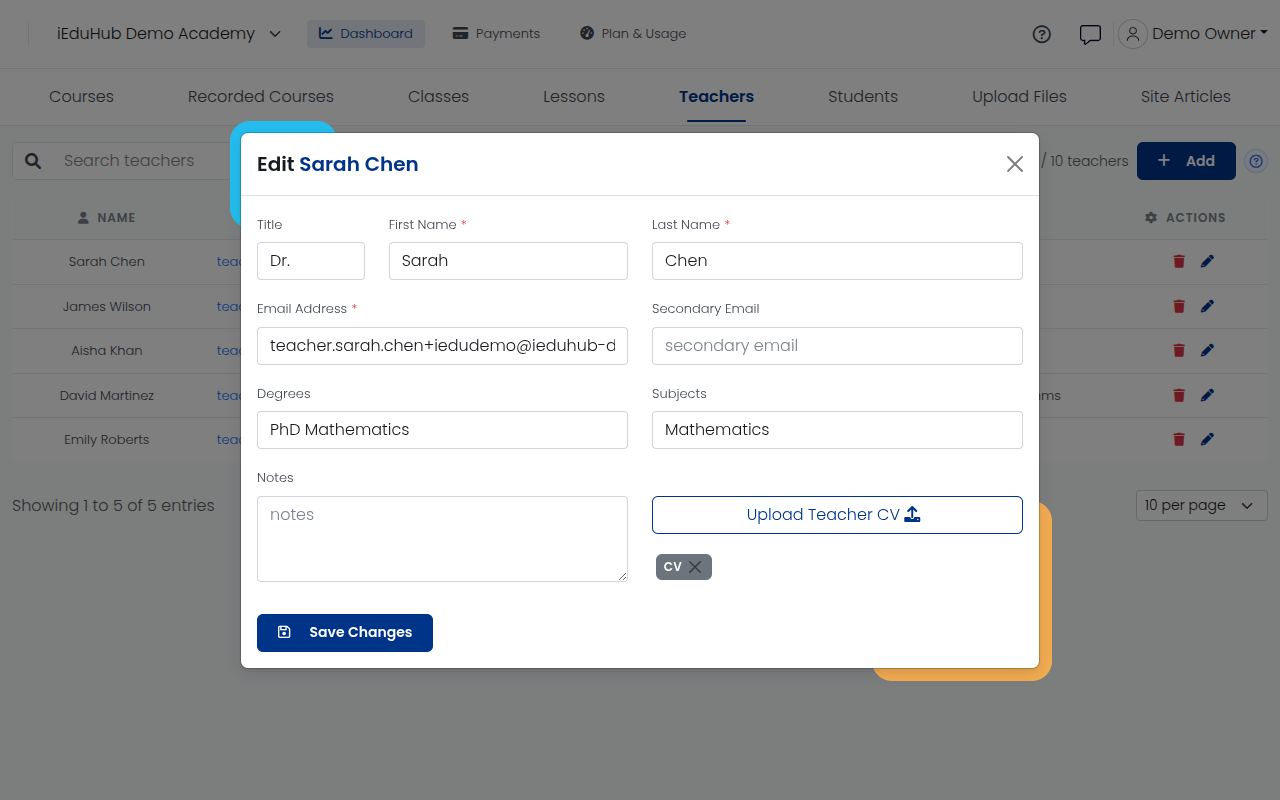
Task: Open the Payments menu item
Action: pos(496,34)
